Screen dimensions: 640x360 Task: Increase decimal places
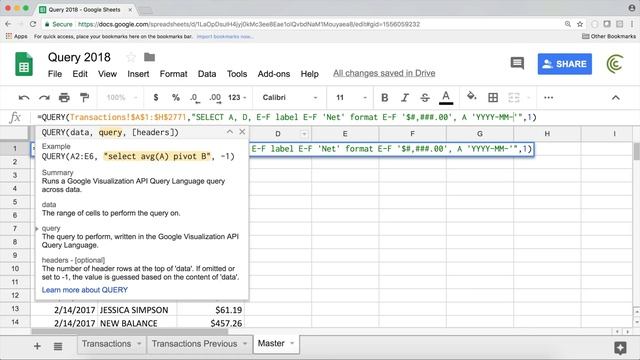coord(215,98)
